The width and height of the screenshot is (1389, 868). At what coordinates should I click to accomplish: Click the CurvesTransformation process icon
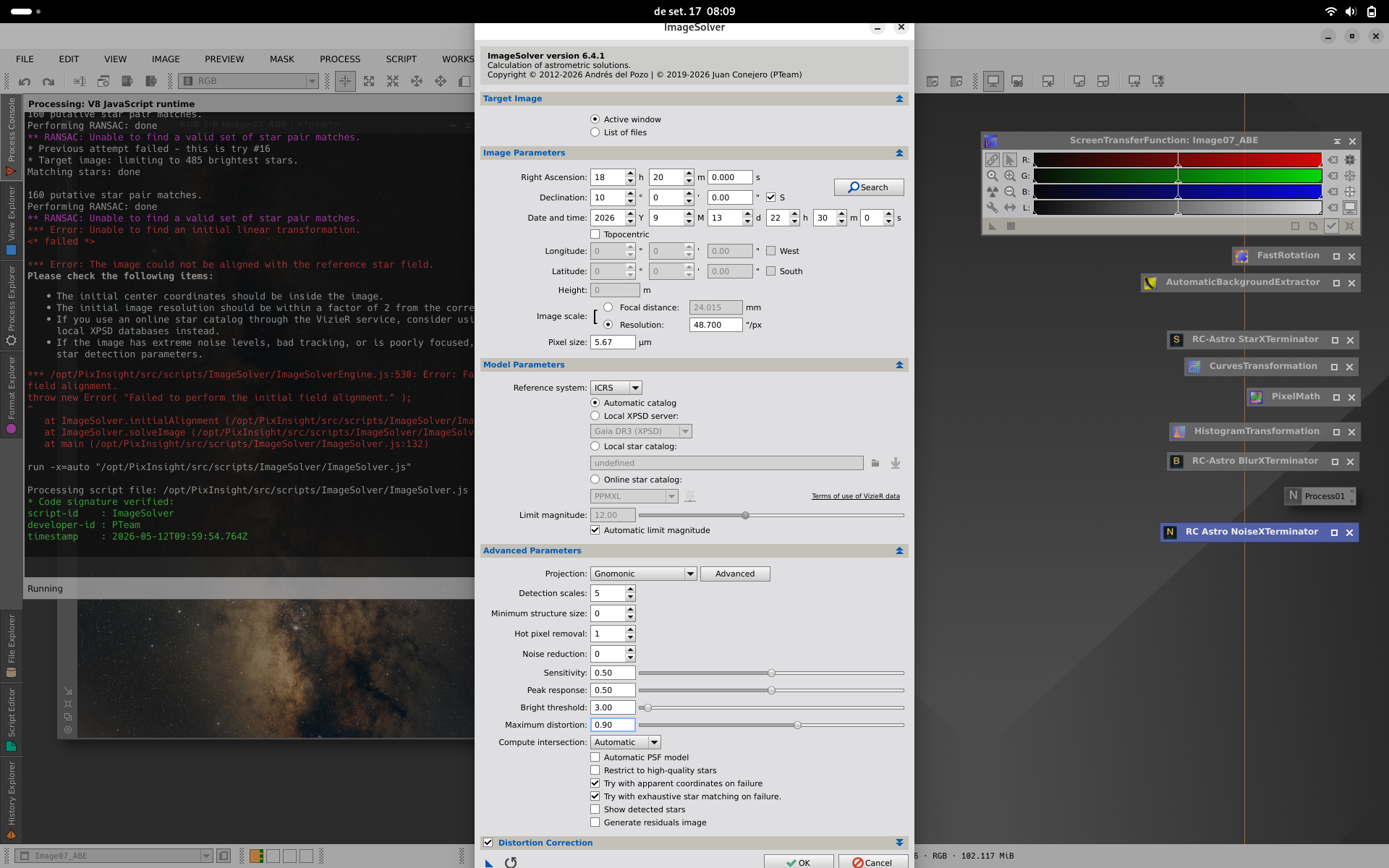click(x=1194, y=367)
